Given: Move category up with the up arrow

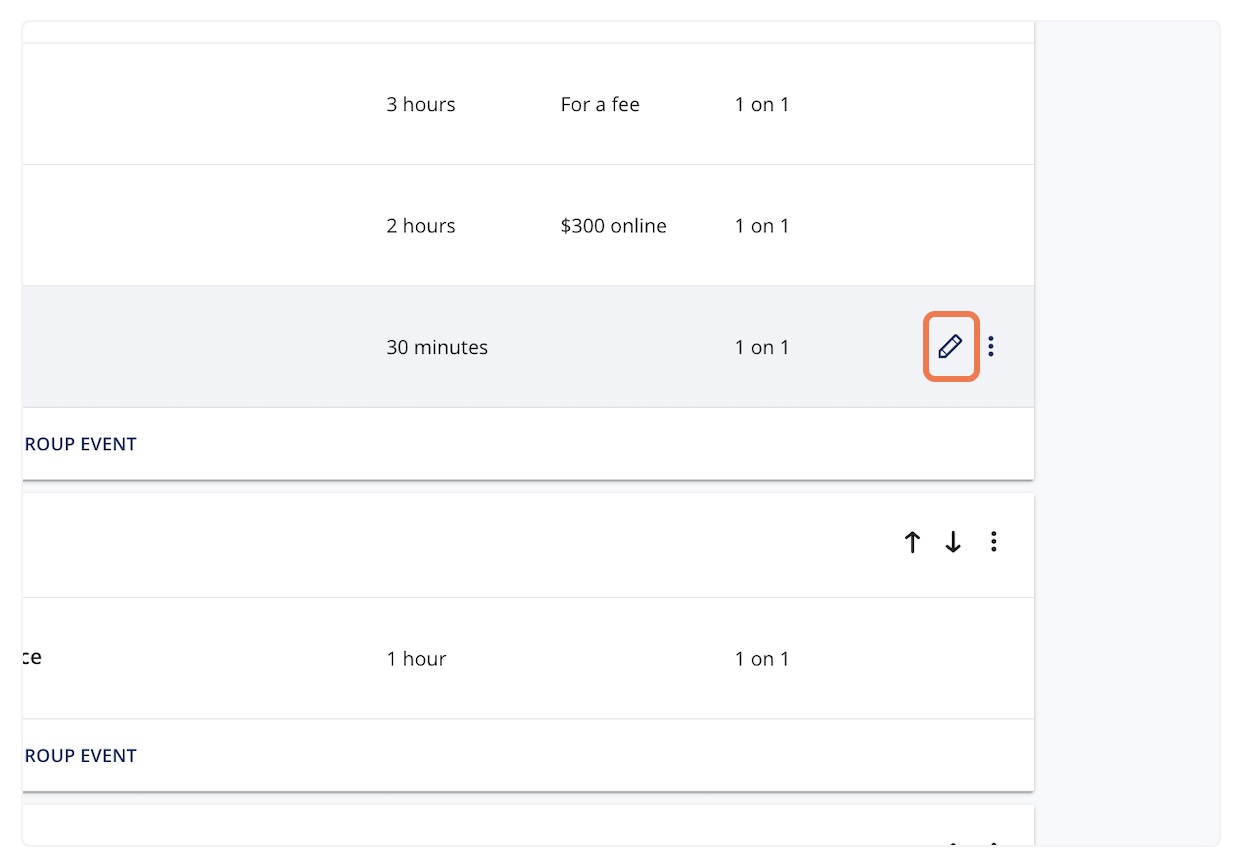Looking at the screenshot, I should pyautogui.click(x=912, y=542).
